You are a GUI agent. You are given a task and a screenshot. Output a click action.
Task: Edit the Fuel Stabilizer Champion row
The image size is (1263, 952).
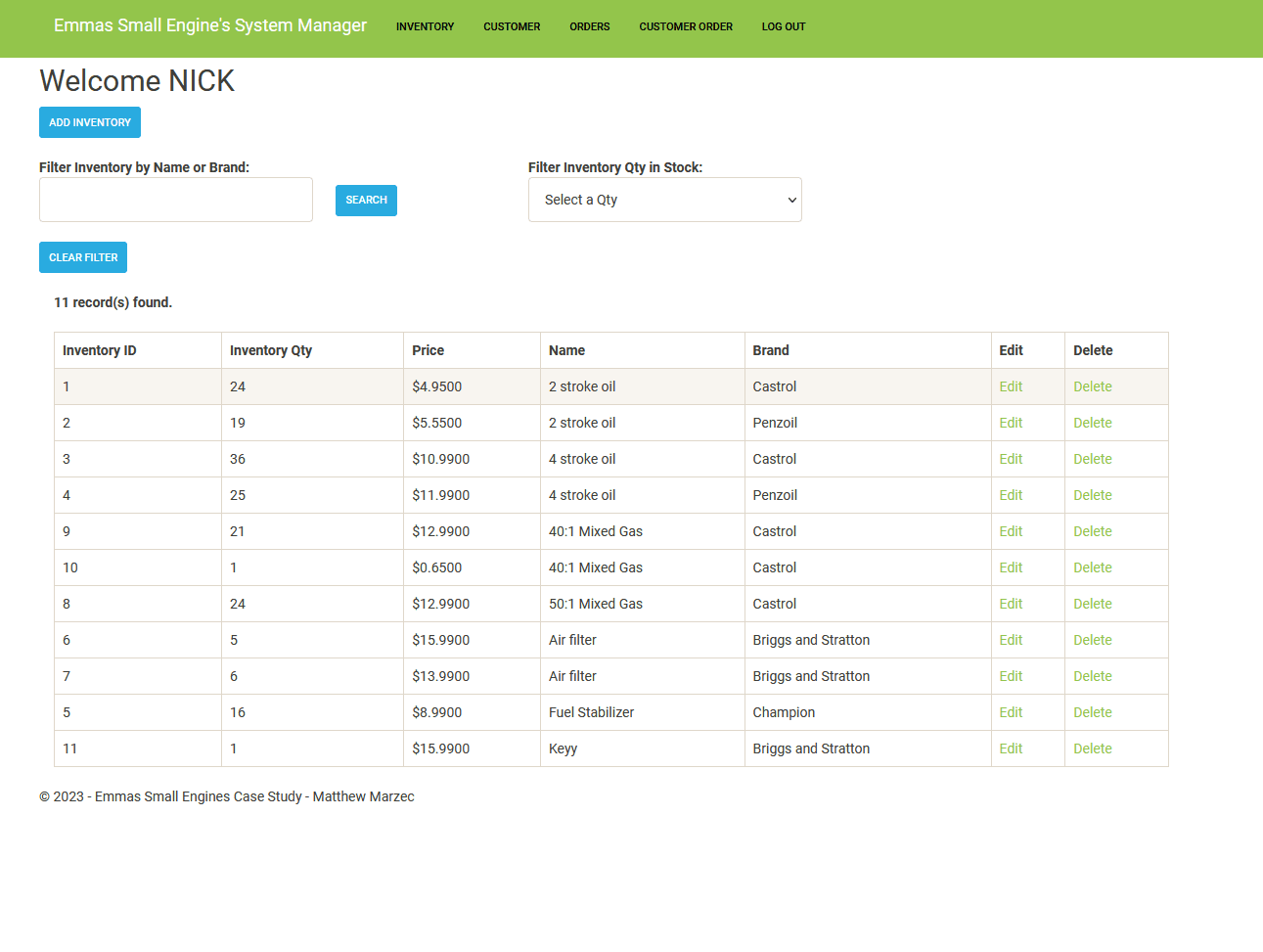tap(1011, 712)
